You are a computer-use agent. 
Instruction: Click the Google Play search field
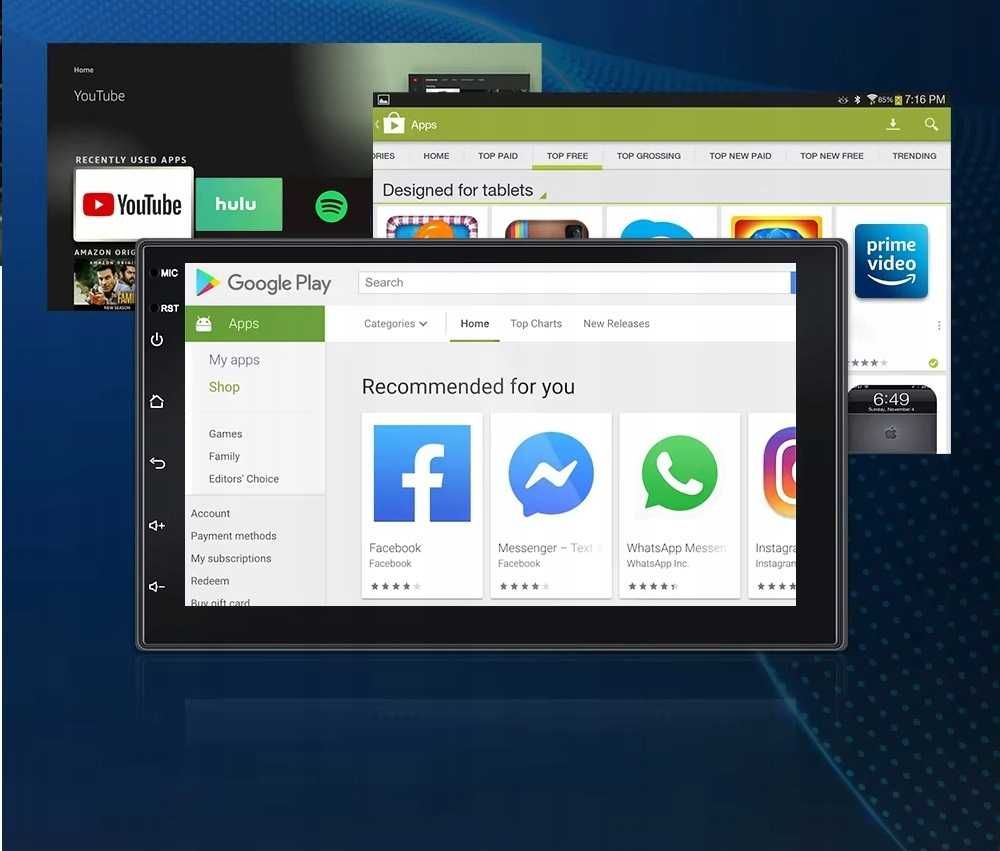(574, 283)
